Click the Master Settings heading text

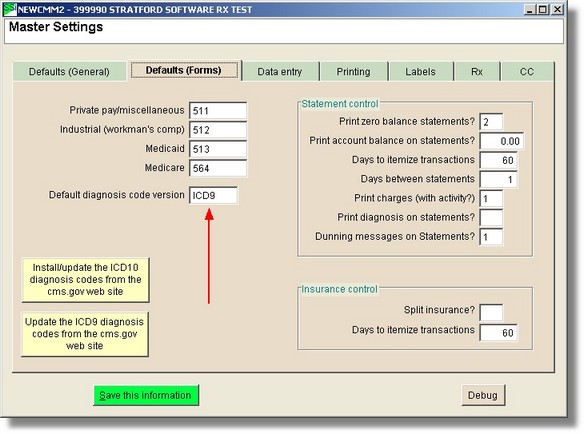tap(56, 27)
